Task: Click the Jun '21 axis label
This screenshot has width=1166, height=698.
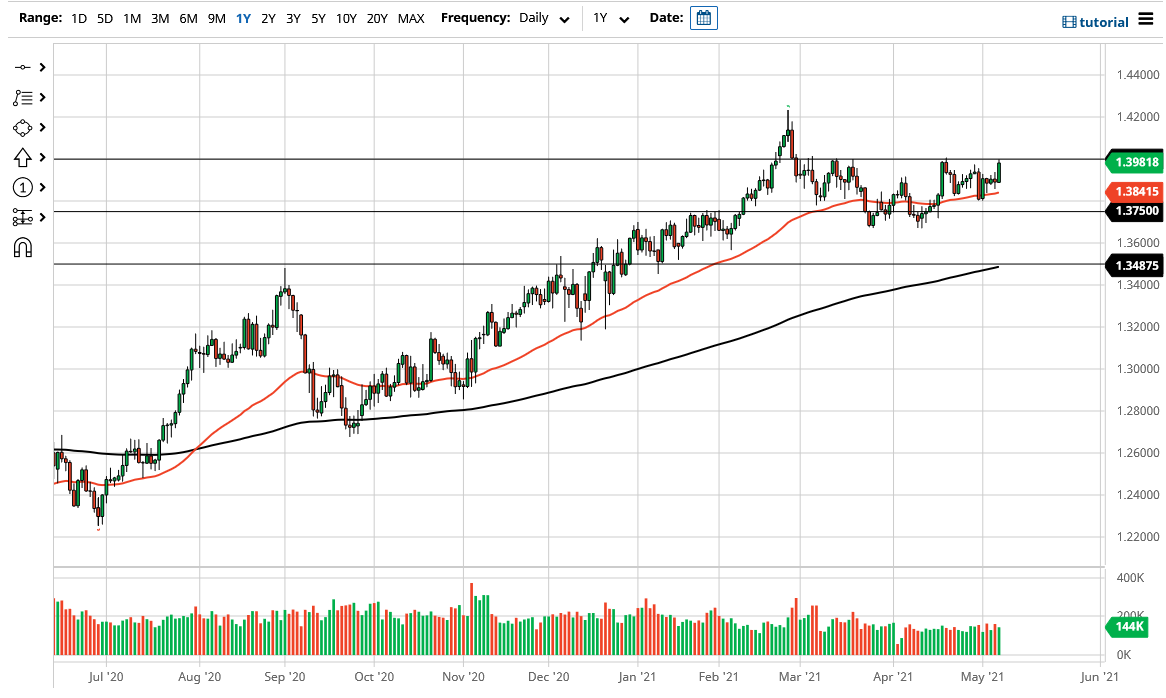Action: point(1099,676)
